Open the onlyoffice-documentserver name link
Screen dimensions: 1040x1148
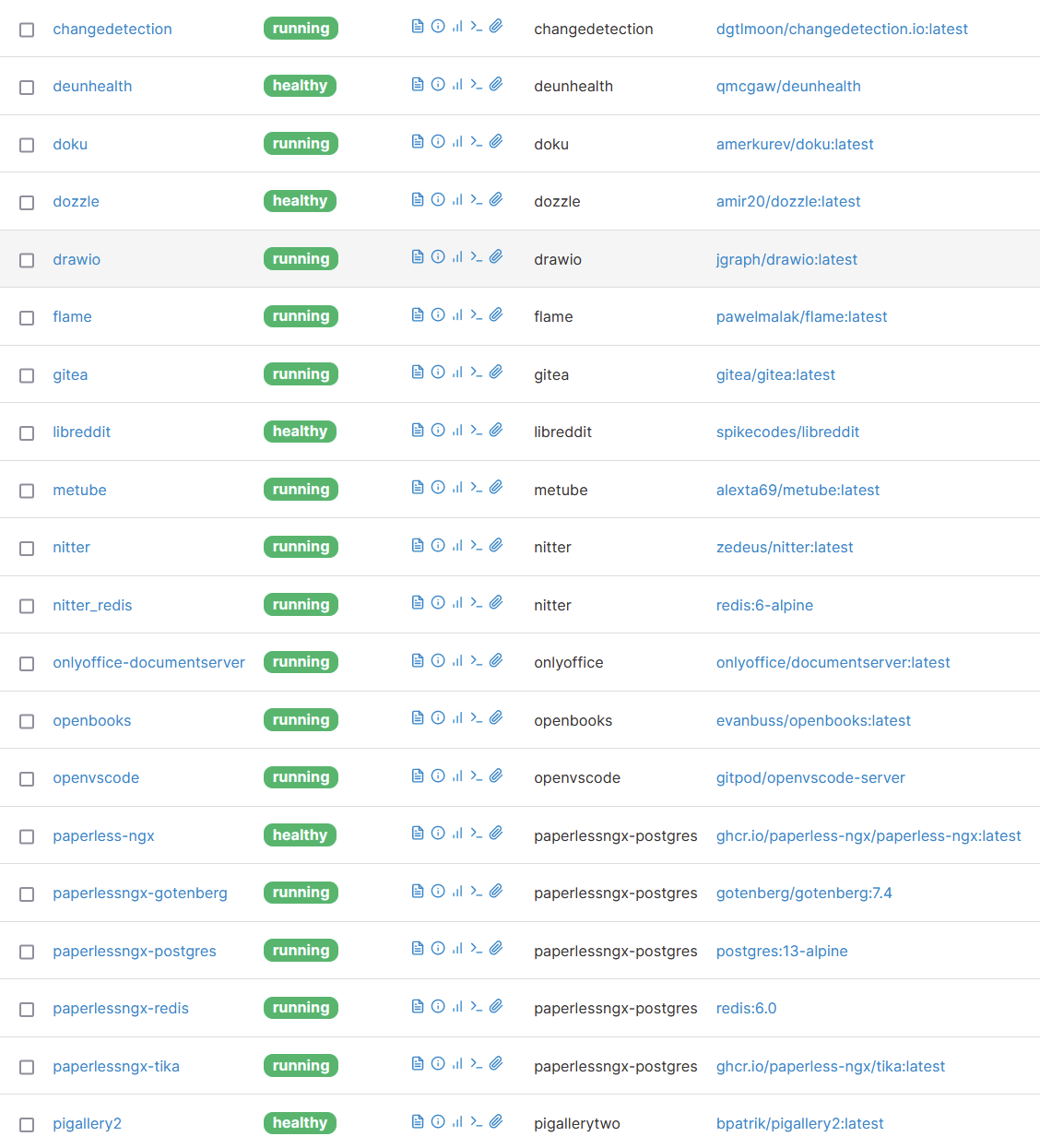point(148,662)
